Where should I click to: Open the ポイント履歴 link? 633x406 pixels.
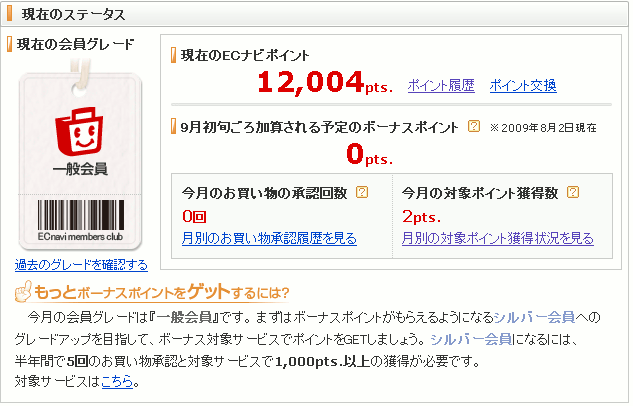pyautogui.click(x=441, y=86)
